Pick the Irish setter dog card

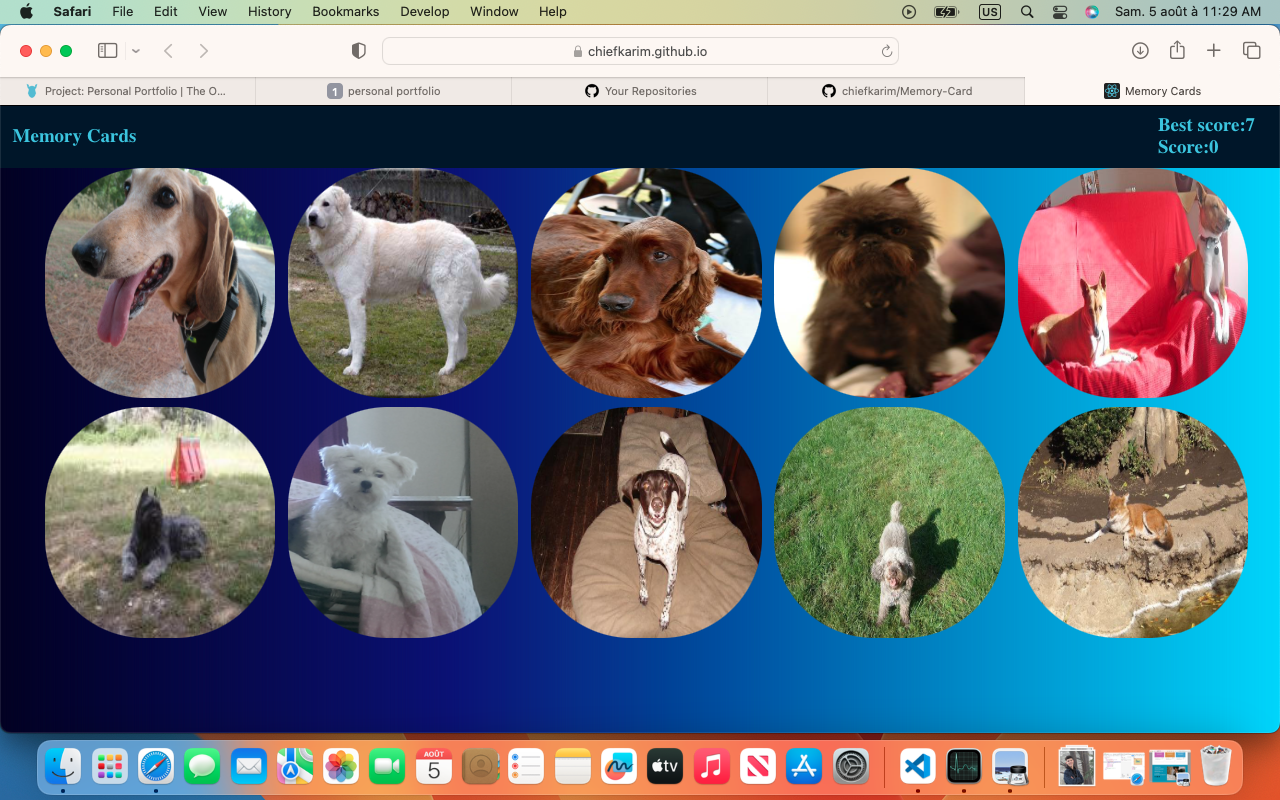646,283
